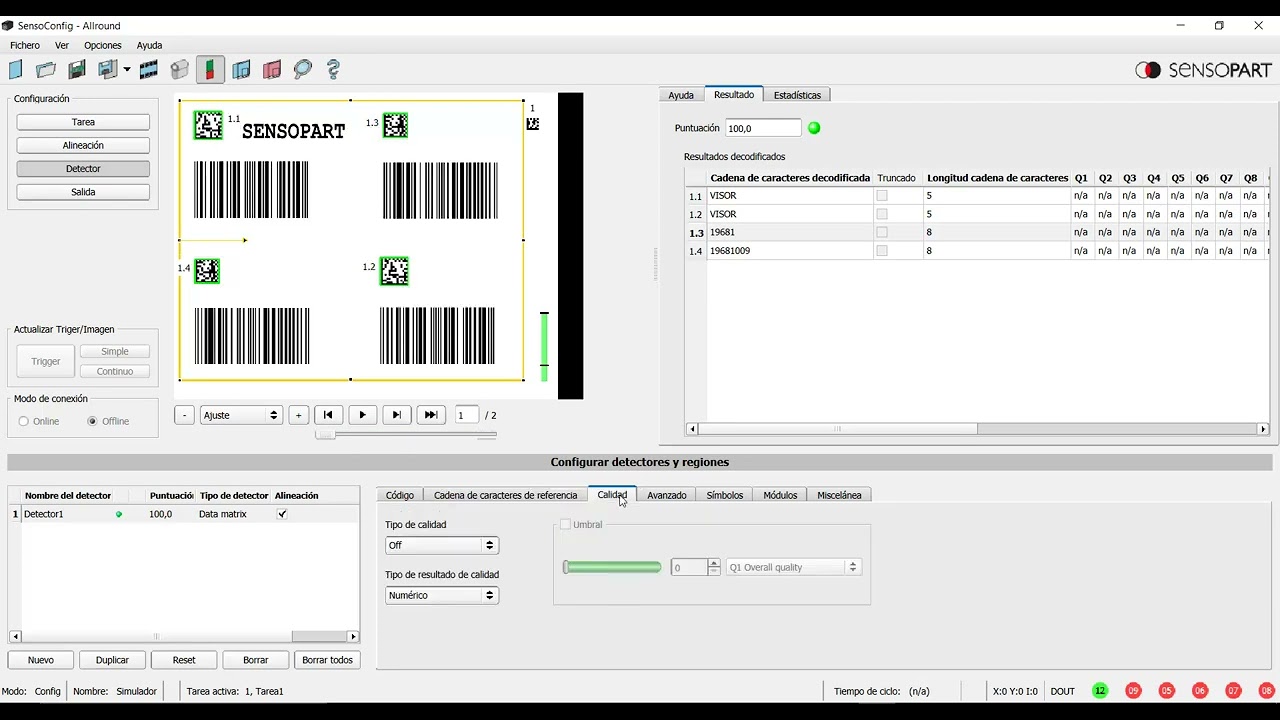Image resolution: width=1280 pixels, height=720 pixels.
Task: Open the Ver menu
Action: pos(62,45)
